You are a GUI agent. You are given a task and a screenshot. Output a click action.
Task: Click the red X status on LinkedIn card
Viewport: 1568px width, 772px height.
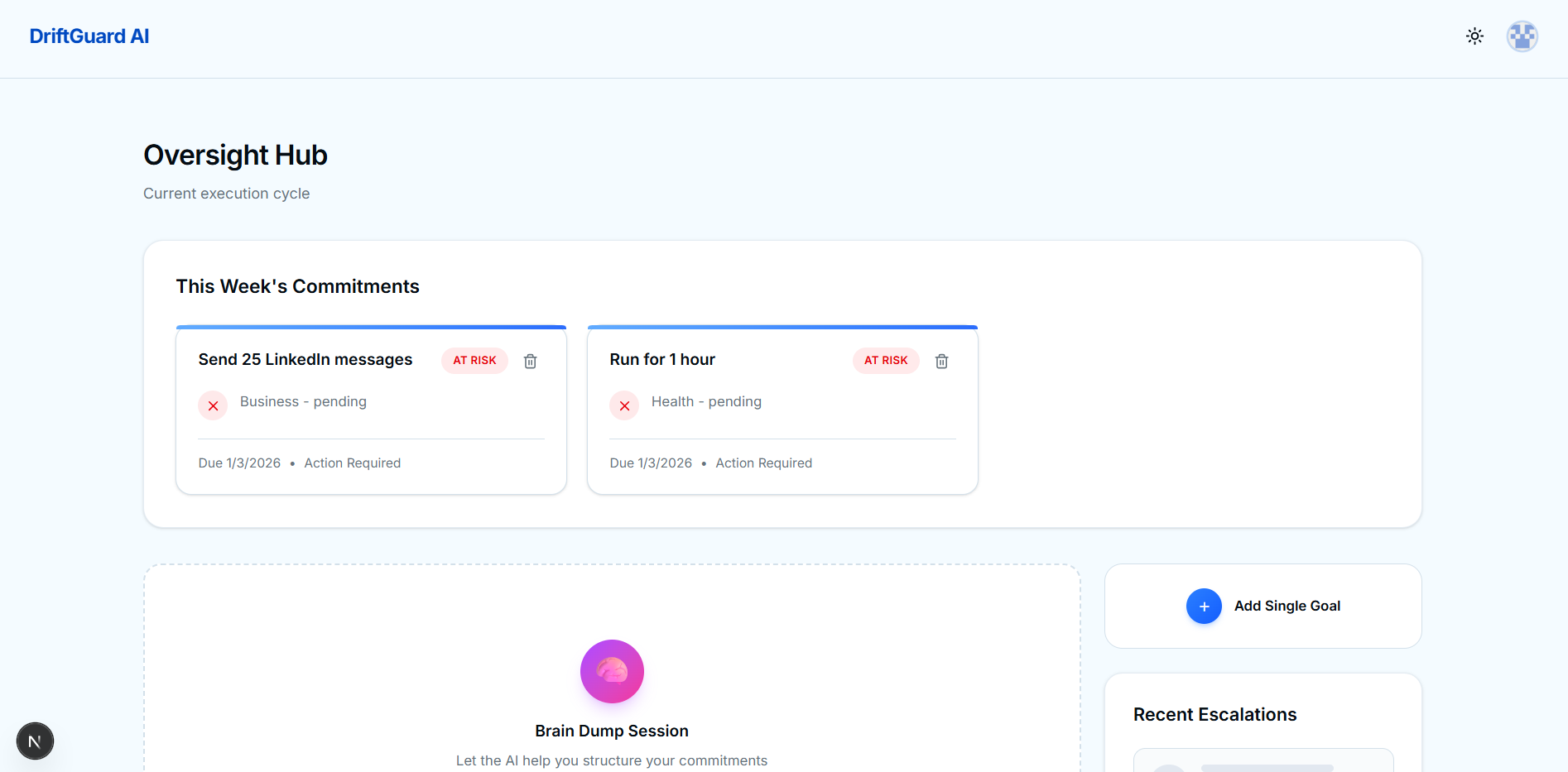[214, 405]
